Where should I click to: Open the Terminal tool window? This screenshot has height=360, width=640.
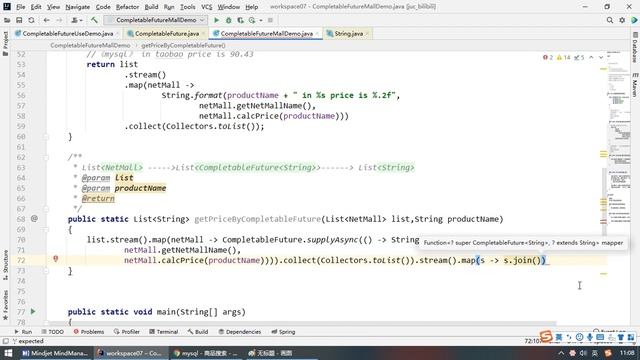pyautogui.click(x=164, y=332)
